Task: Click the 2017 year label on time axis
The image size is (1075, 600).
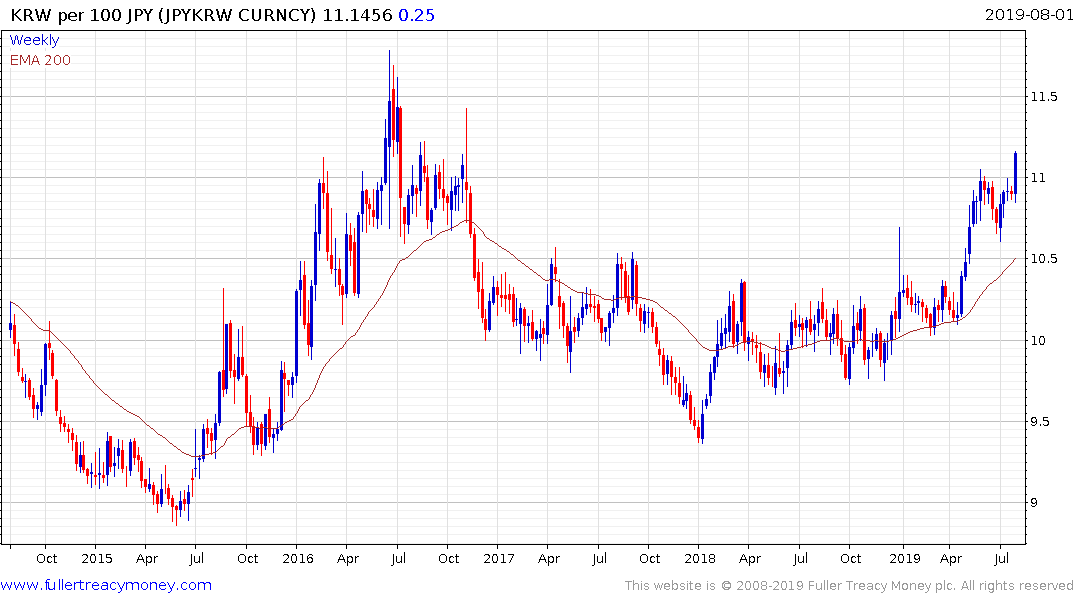Action: pyautogui.click(x=498, y=558)
